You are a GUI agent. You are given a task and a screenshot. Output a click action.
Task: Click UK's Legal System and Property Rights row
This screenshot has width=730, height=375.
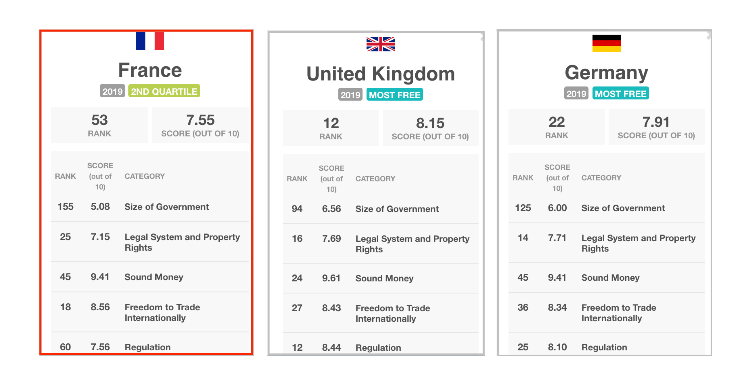pos(380,244)
